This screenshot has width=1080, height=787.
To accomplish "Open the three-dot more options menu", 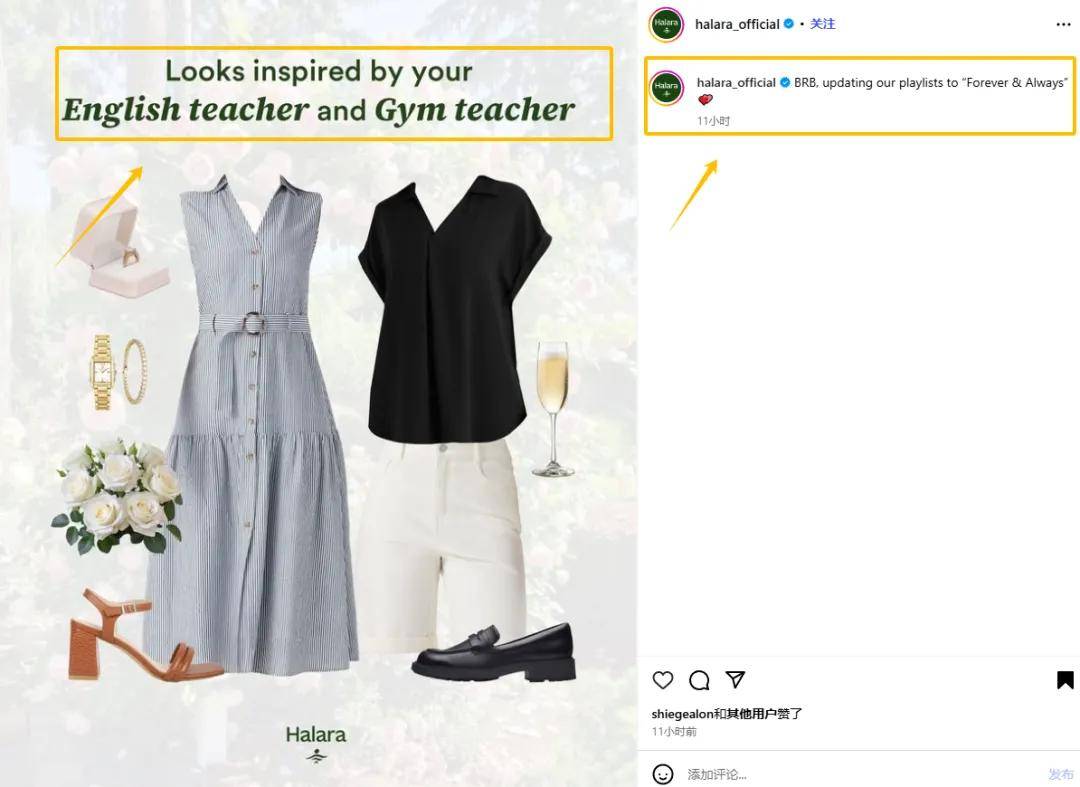I will pos(1063,24).
